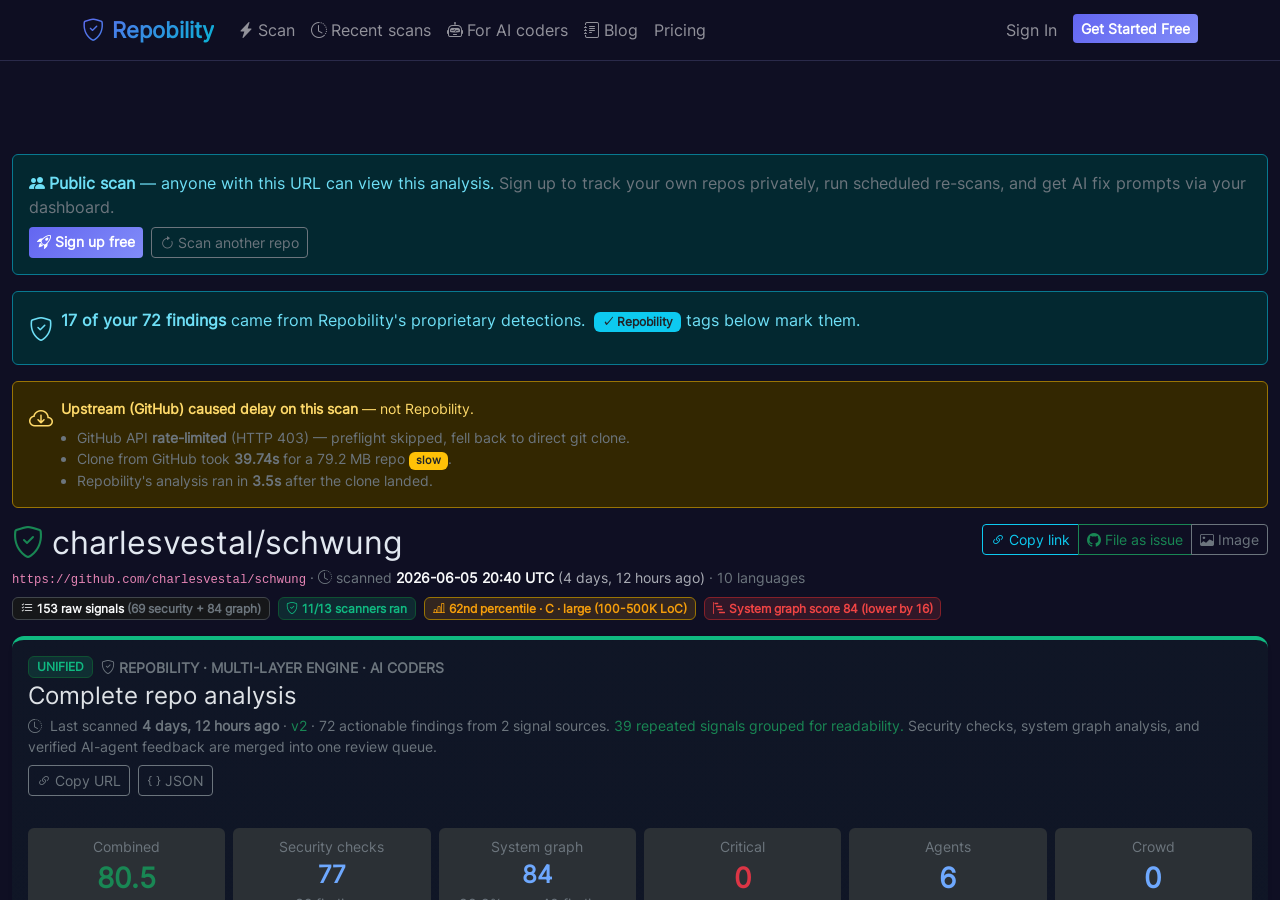
Task: Click the Crowd 0 card
Action: [1153, 865]
